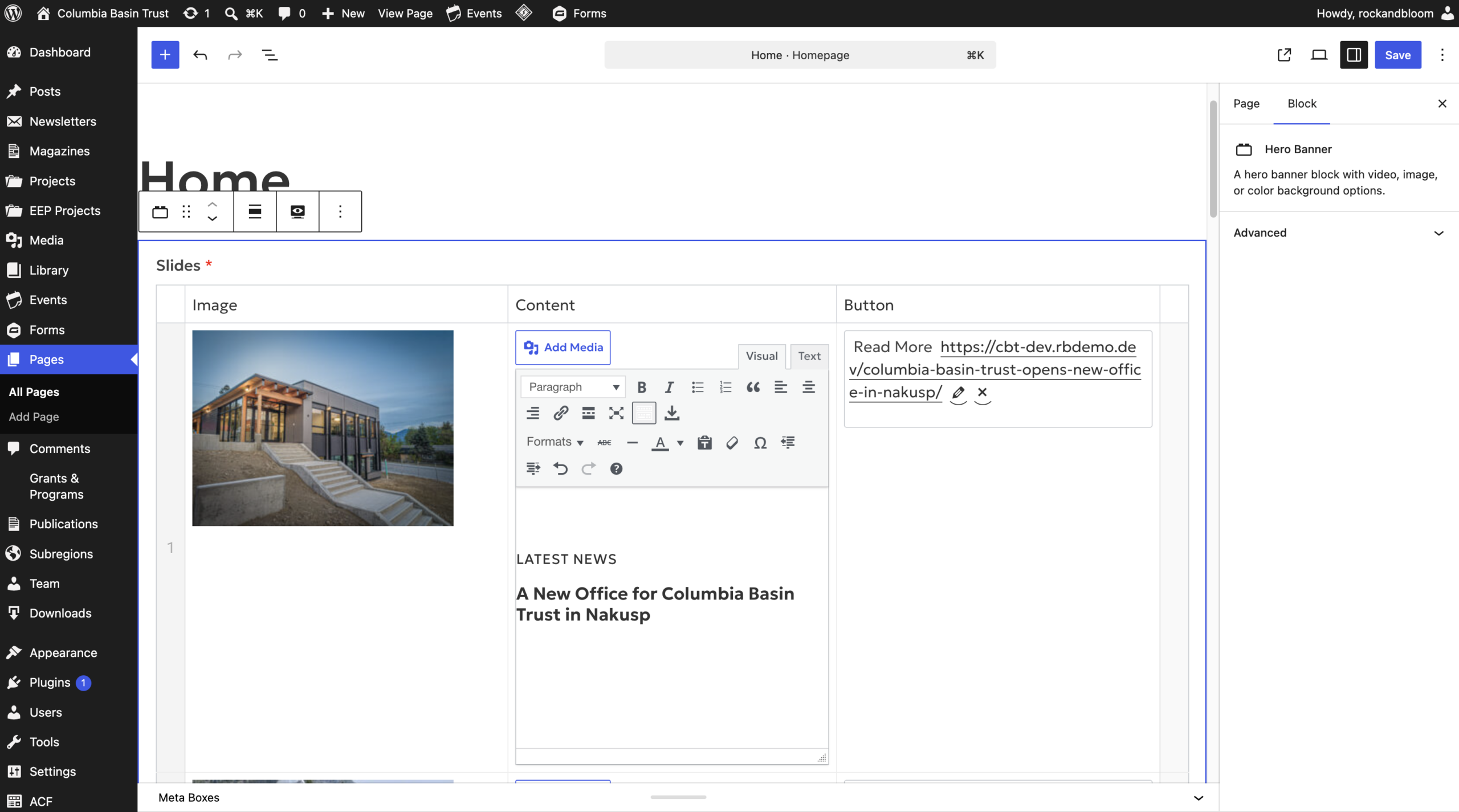
Task: Open the text color picker dropdown arrow
Action: (680, 443)
